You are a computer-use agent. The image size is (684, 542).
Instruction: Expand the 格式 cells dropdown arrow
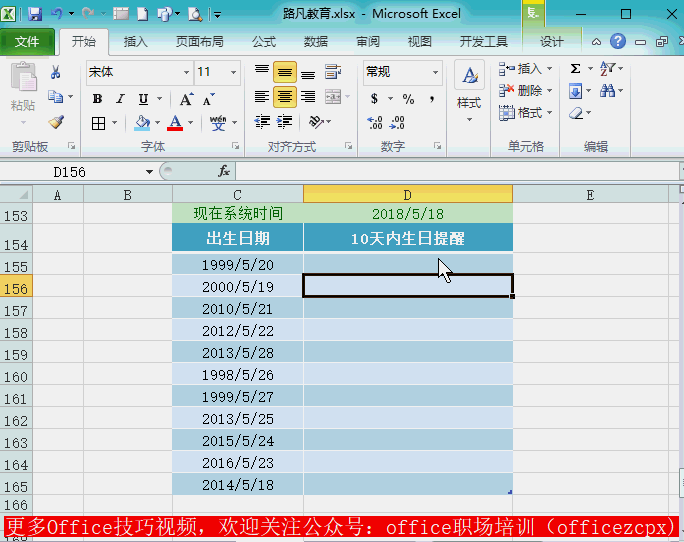click(549, 113)
